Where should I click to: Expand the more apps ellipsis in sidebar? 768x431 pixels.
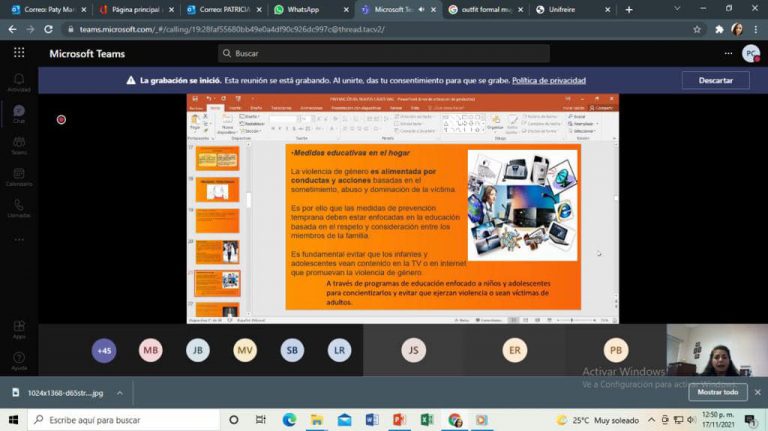click(18, 240)
